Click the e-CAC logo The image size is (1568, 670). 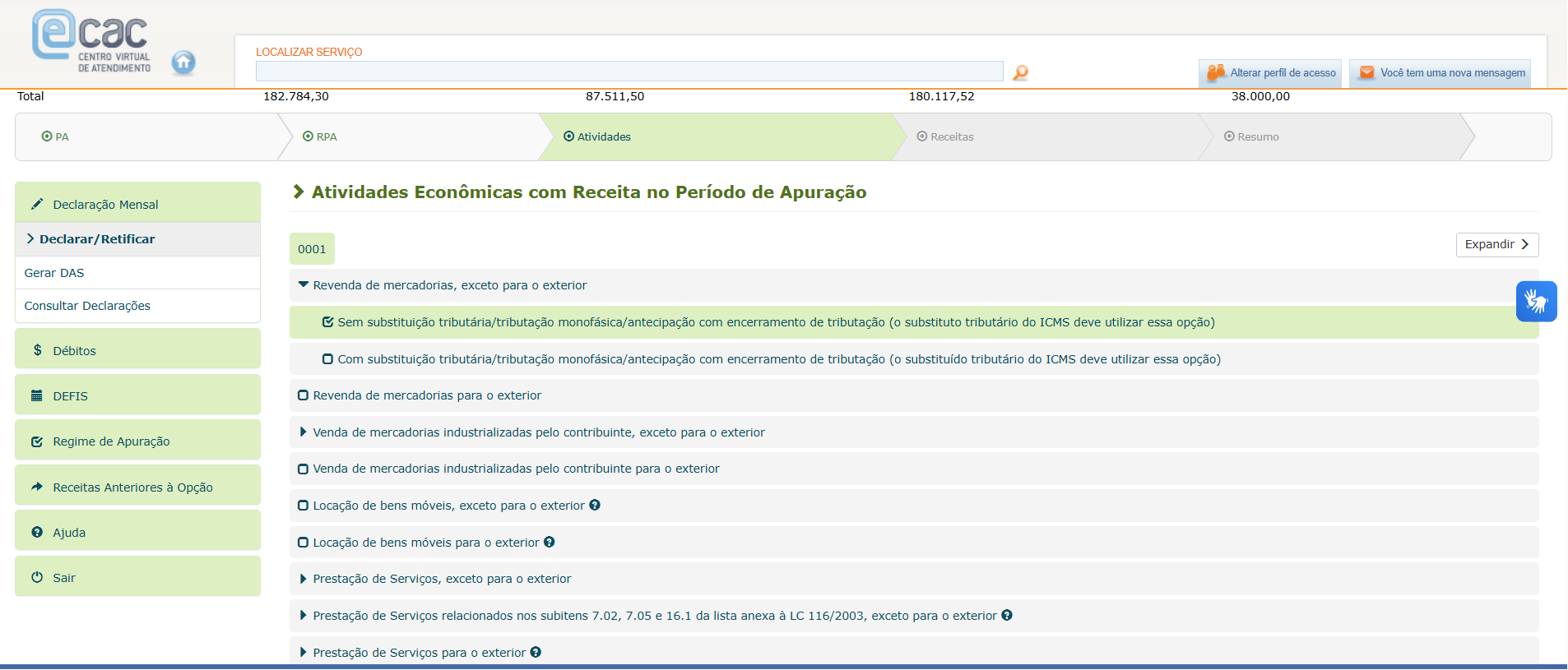point(91,42)
